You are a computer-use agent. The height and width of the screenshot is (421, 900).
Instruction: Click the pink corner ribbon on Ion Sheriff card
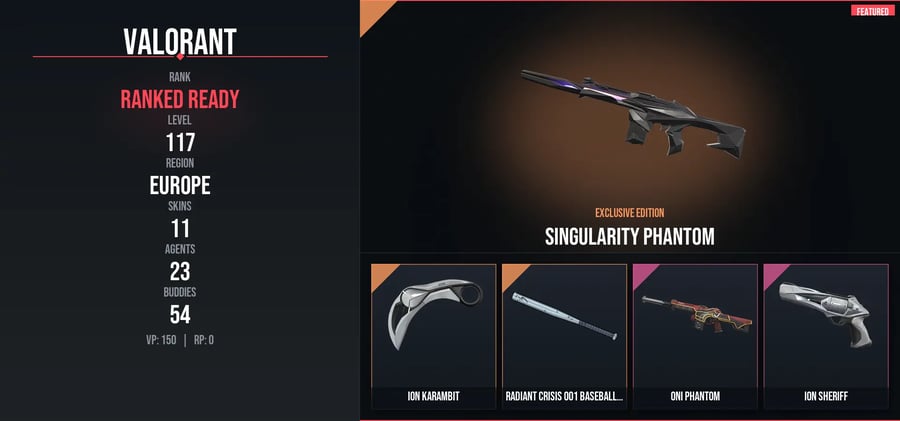coord(776,276)
